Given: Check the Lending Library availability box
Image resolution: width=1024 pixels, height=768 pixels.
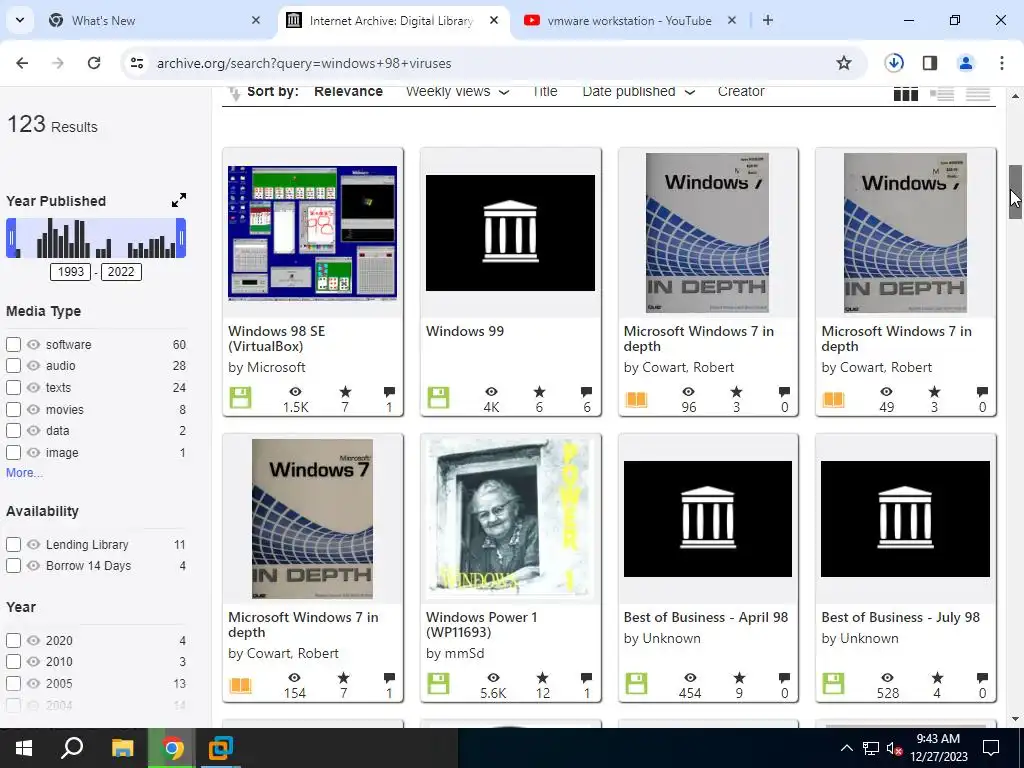Looking at the screenshot, I should 13,544.
